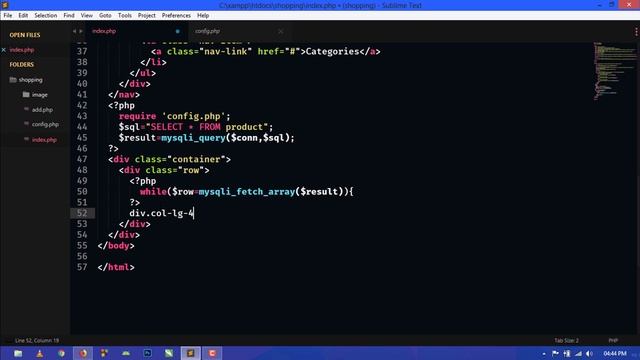The height and width of the screenshot is (360, 640).
Task: Open the File menu
Action: (x=8, y=16)
